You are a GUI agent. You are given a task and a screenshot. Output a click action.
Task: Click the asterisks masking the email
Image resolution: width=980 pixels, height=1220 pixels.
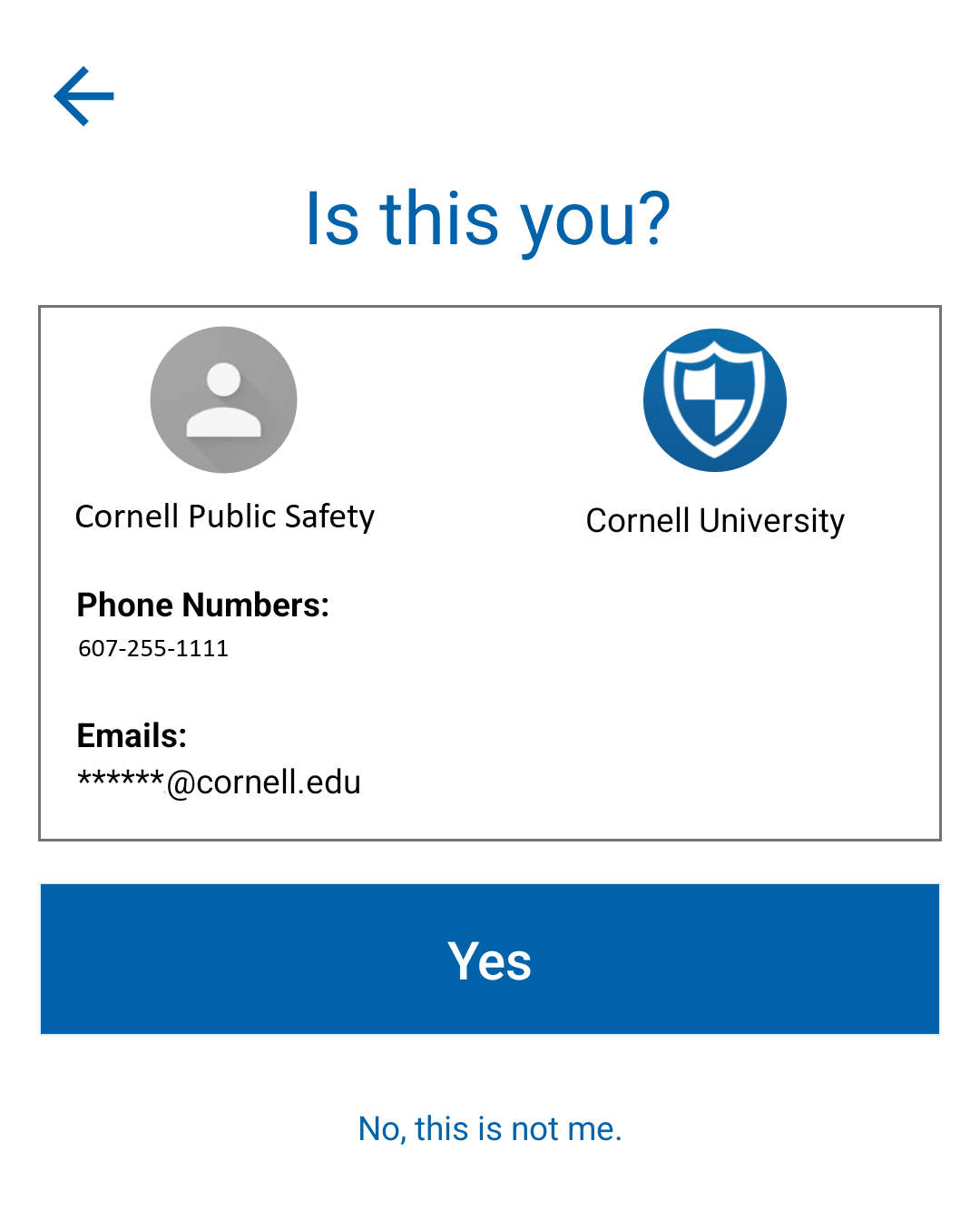[x=120, y=781]
